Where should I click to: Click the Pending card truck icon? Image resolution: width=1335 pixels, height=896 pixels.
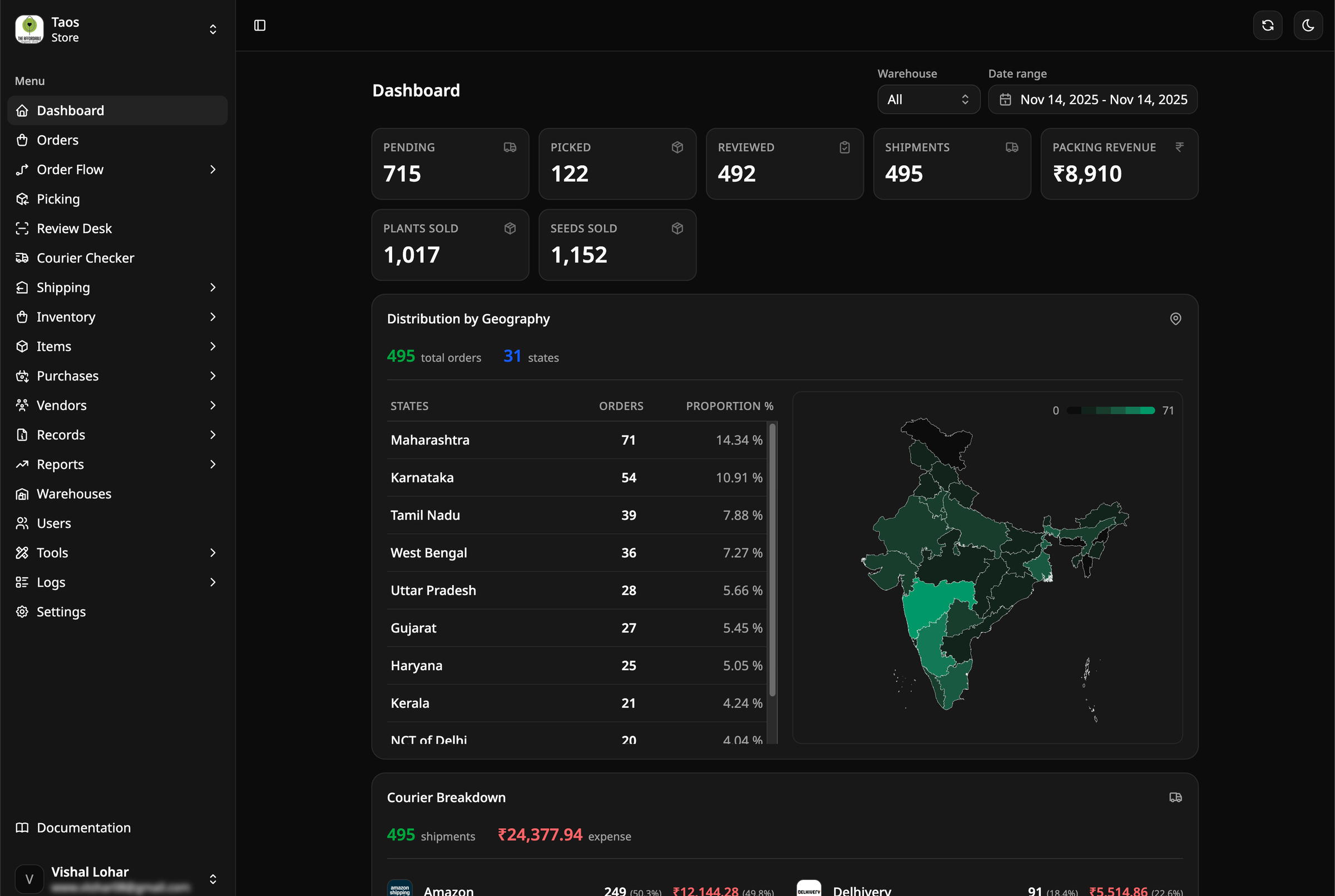pyautogui.click(x=510, y=147)
